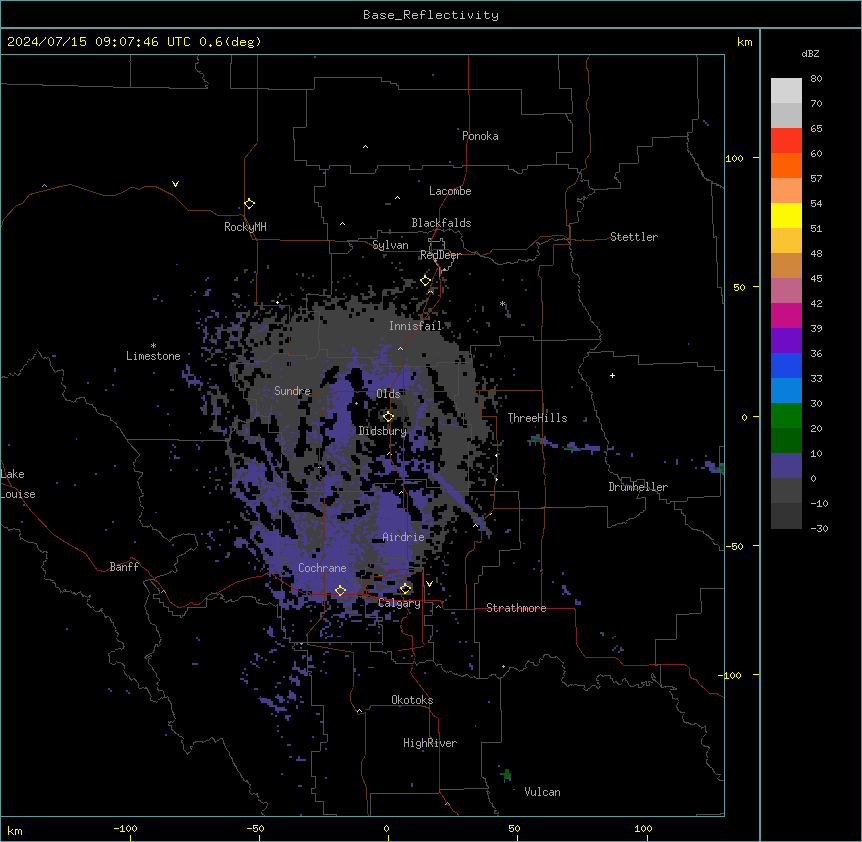Image resolution: width=862 pixels, height=842 pixels.
Task: Click the Vulcan city label
Action: [x=542, y=792]
